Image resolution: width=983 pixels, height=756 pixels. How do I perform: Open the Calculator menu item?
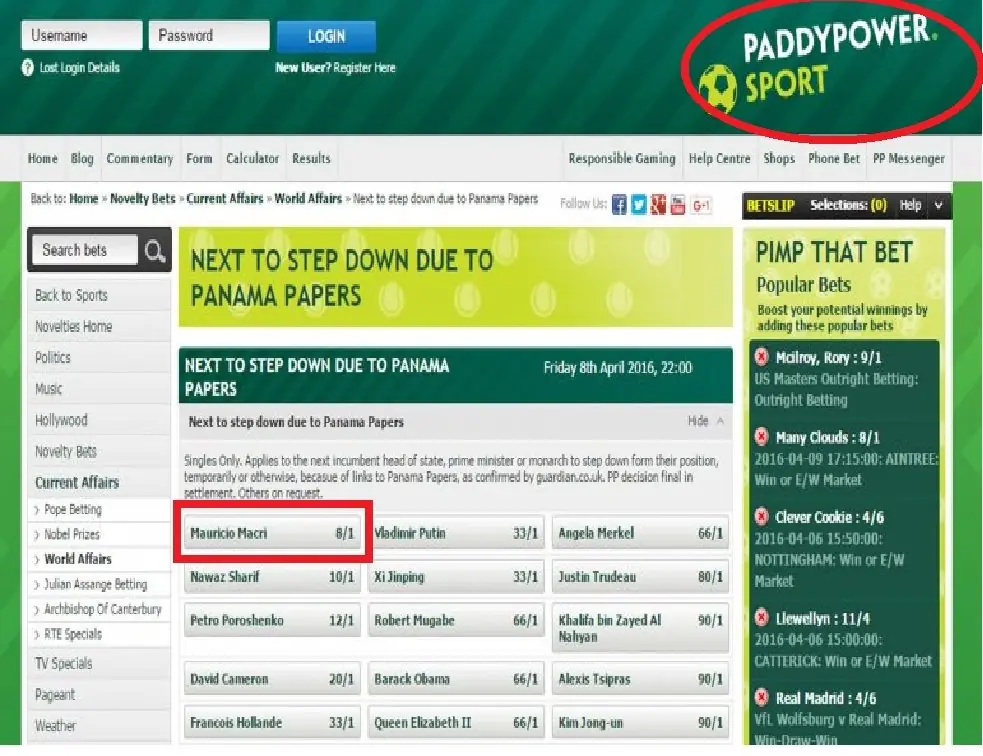tap(253, 159)
